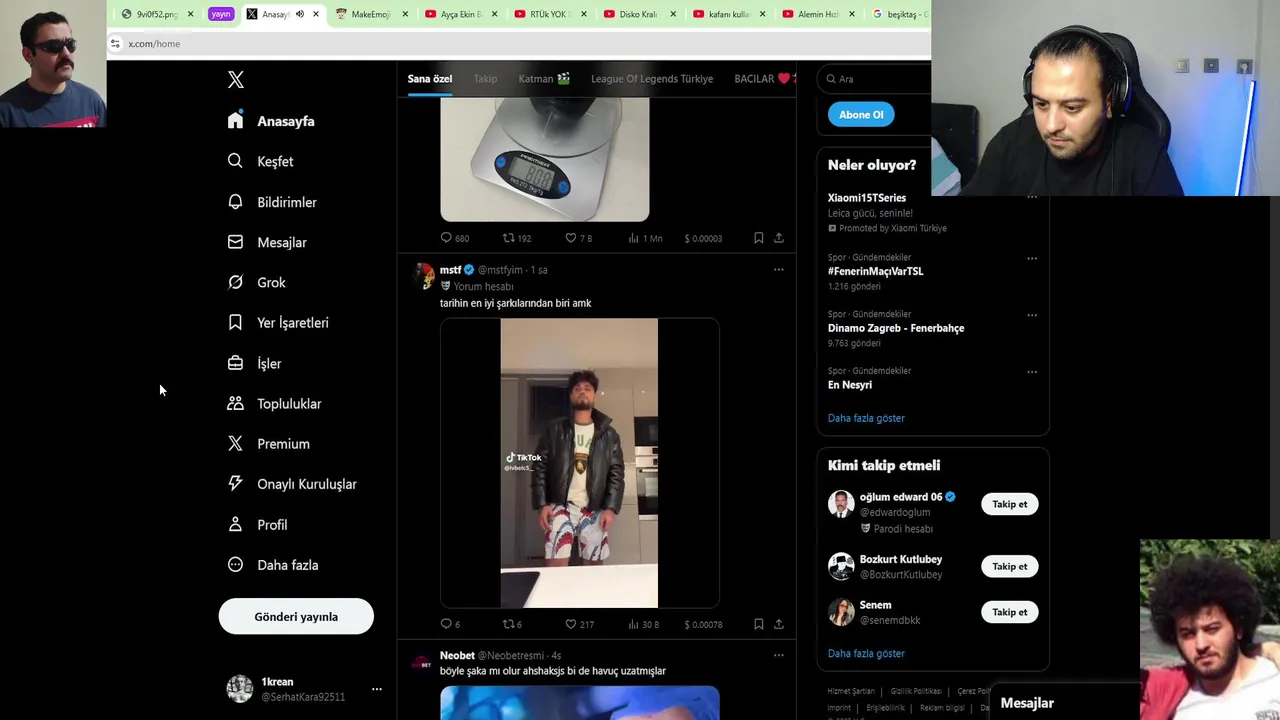This screenshot has height=720, width=1280.
Task: Open the three-dot menu on mstf's post
Action: [x=778, y=269]
